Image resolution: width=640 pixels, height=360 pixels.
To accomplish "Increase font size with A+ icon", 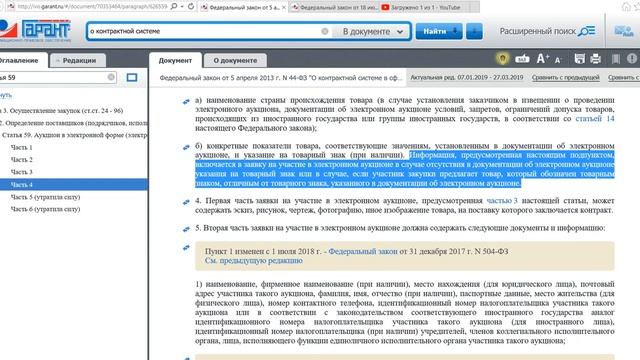I will pyautogui.click(x=542, y=59).
